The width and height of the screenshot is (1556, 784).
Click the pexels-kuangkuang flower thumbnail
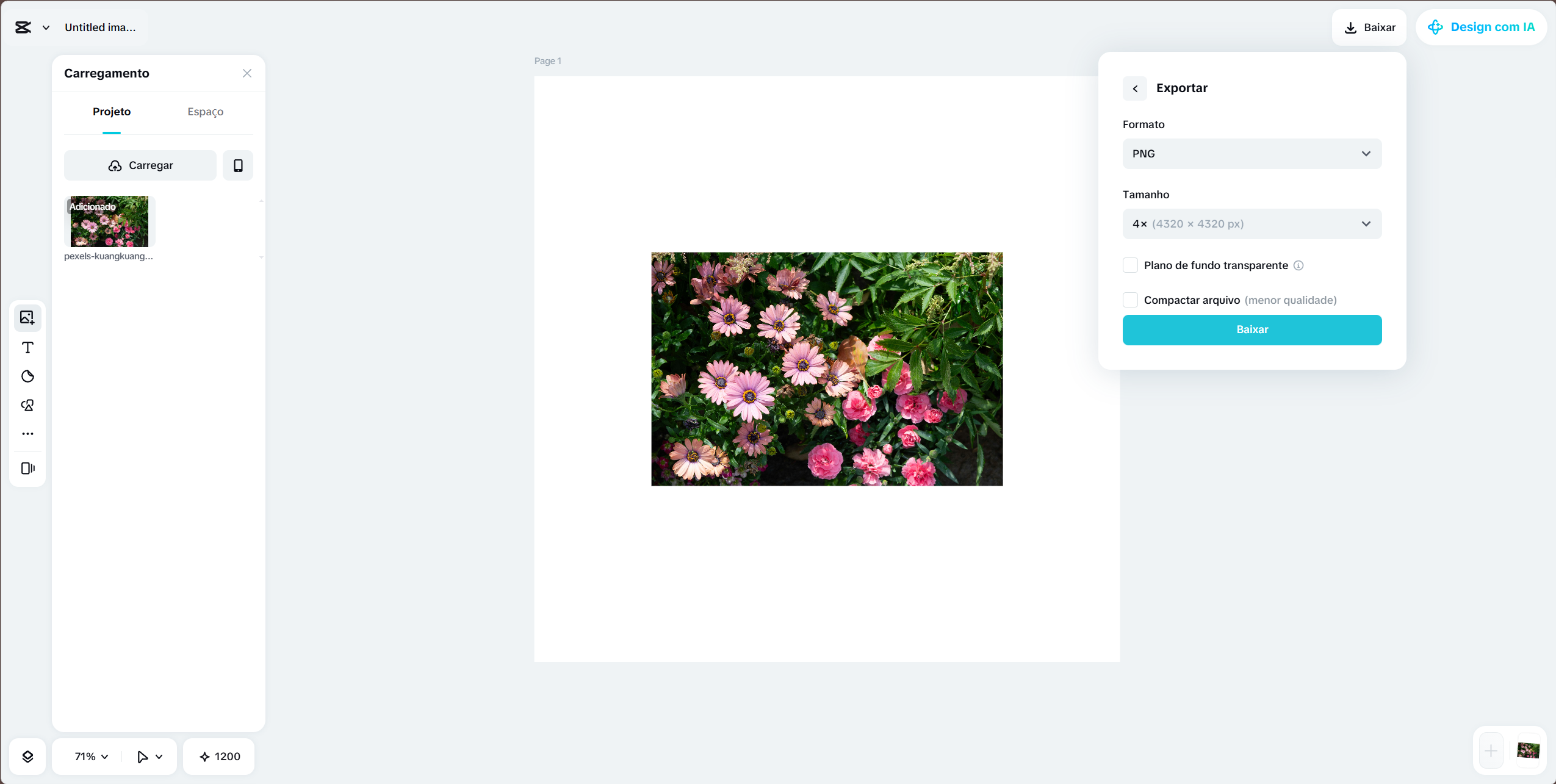(x=109, y=221)
